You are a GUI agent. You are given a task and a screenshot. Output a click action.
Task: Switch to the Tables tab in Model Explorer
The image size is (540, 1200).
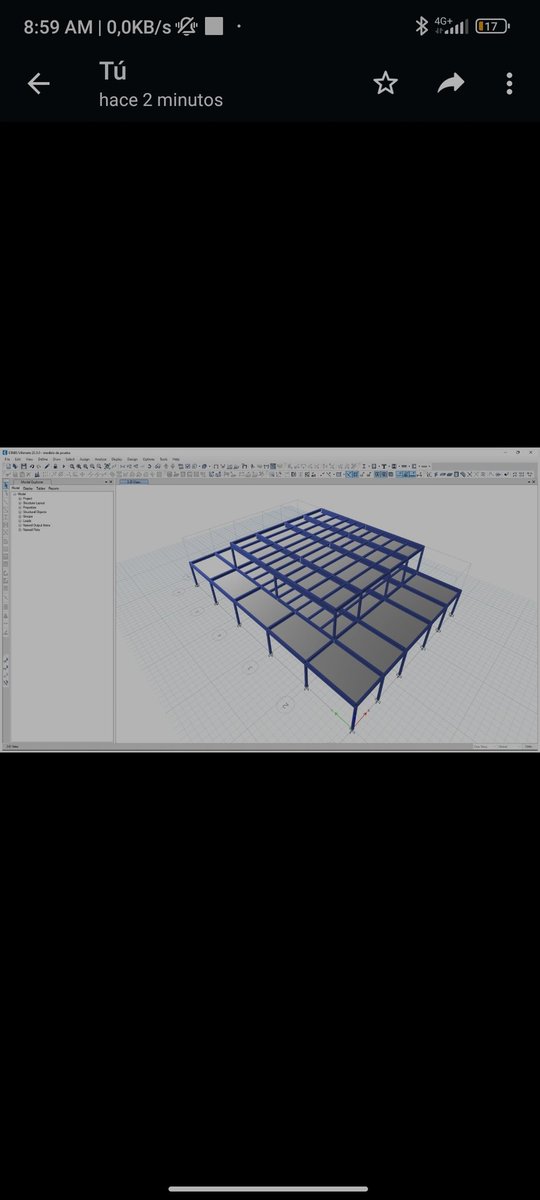41,488
